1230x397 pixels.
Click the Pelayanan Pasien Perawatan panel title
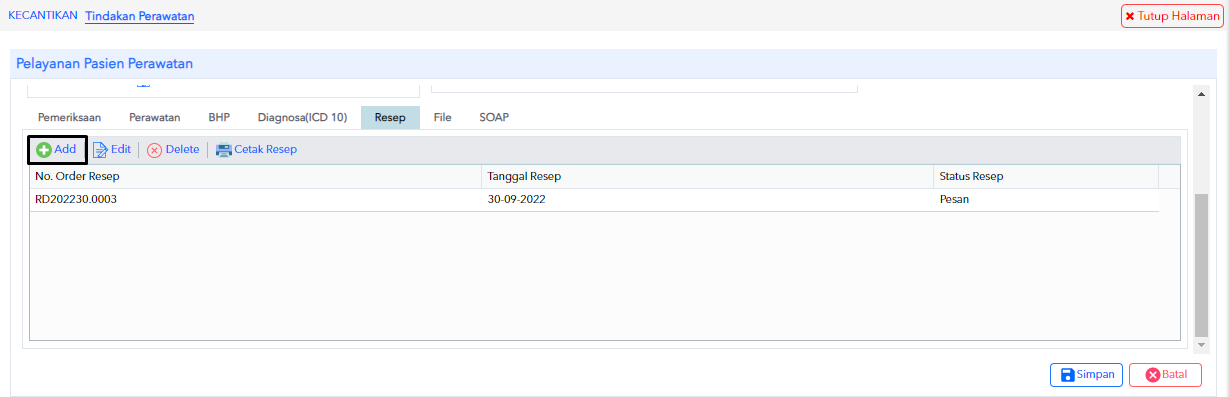pyautogui.click(x=104, y=64)
